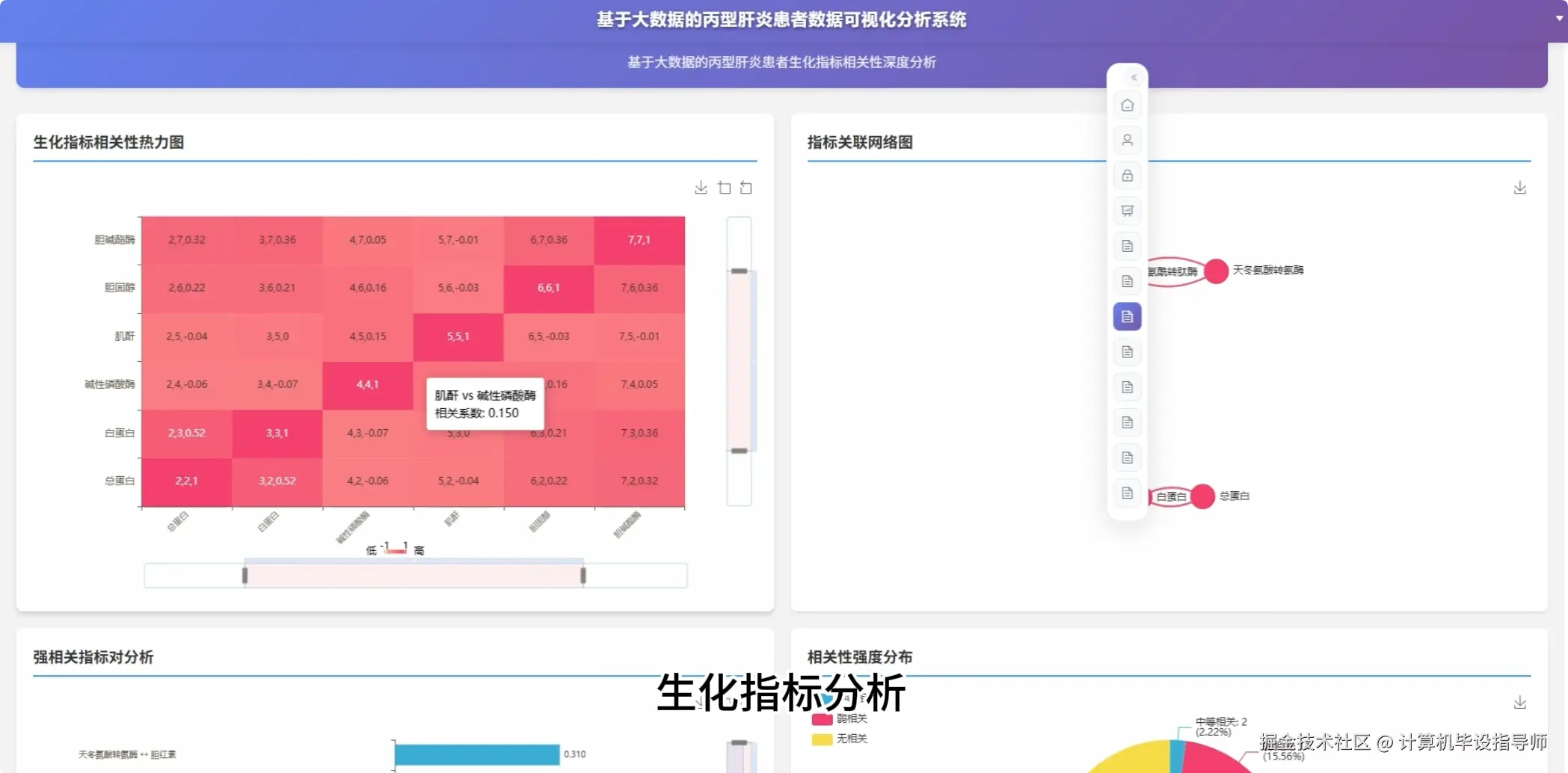Download the 相关性强度分布 pie chart image
The image size is (1568, 773).
(1520, 703)
